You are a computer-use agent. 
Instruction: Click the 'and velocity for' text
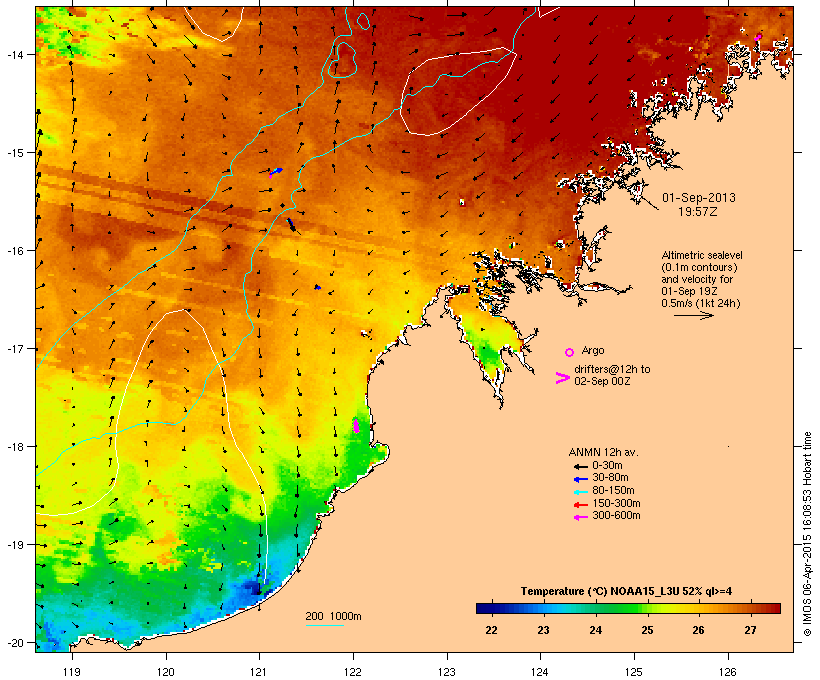coord(697,279)
